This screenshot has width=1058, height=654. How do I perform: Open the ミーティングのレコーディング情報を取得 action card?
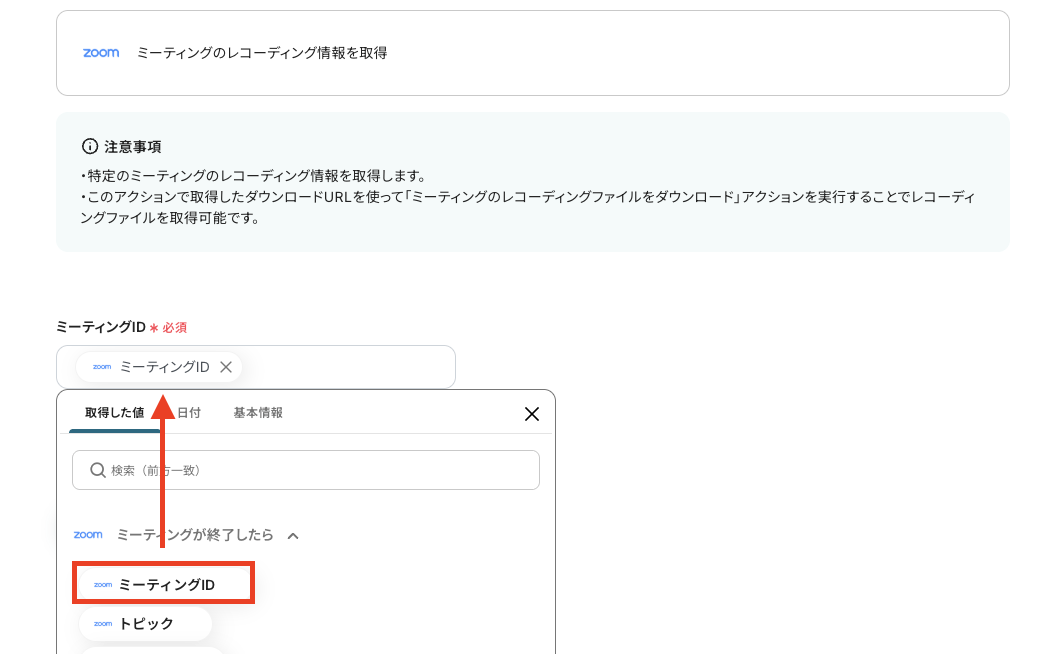pos(533,53)
